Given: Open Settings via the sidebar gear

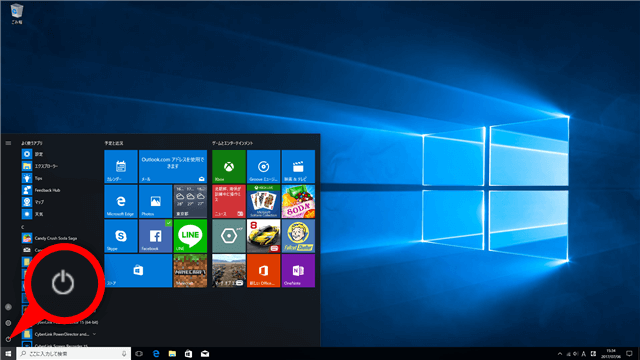Looking at the screenshot, I should pyautogui.click(x=8, y=323).
